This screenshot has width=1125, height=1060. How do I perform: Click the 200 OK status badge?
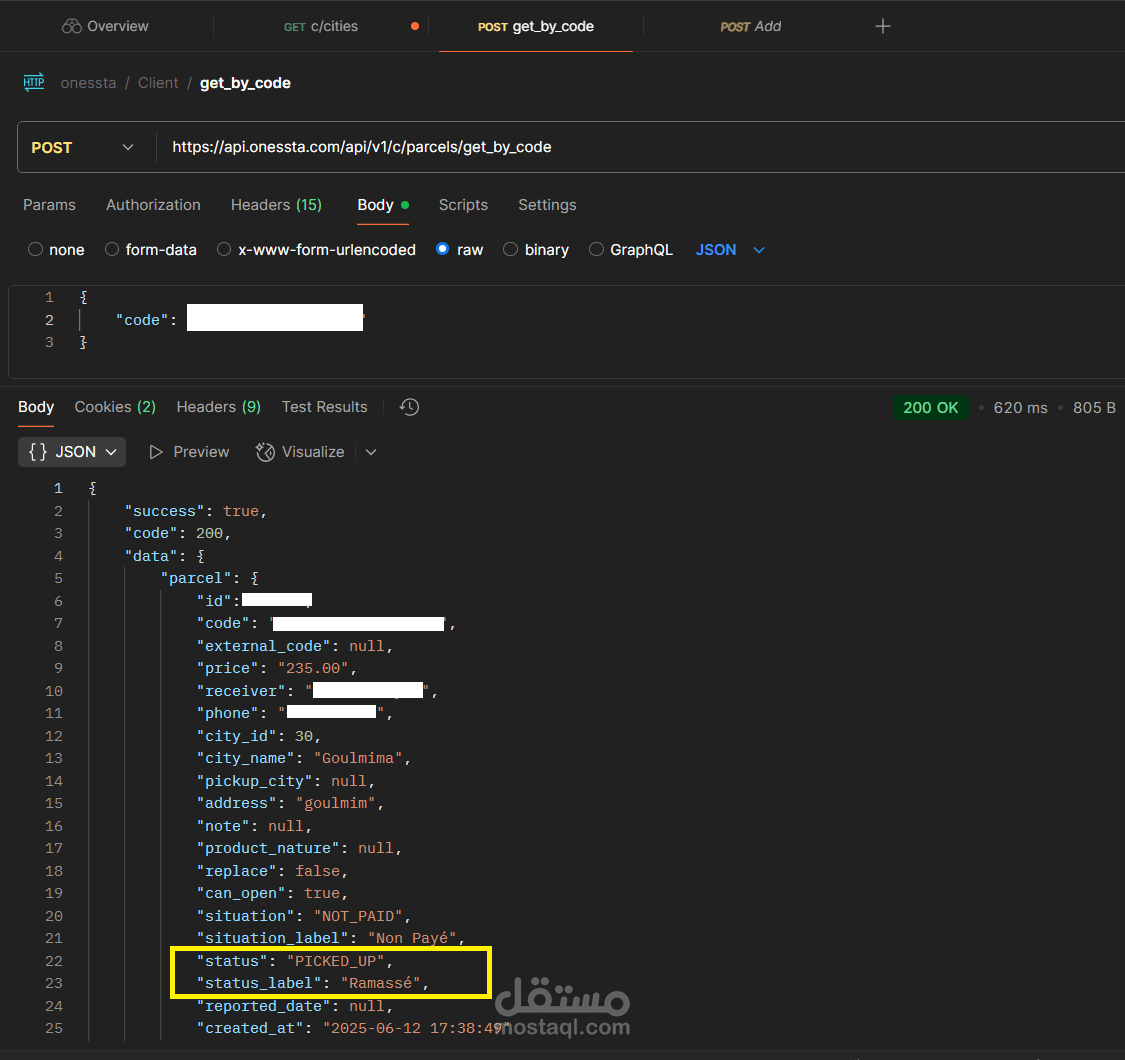tap(931, 408)
